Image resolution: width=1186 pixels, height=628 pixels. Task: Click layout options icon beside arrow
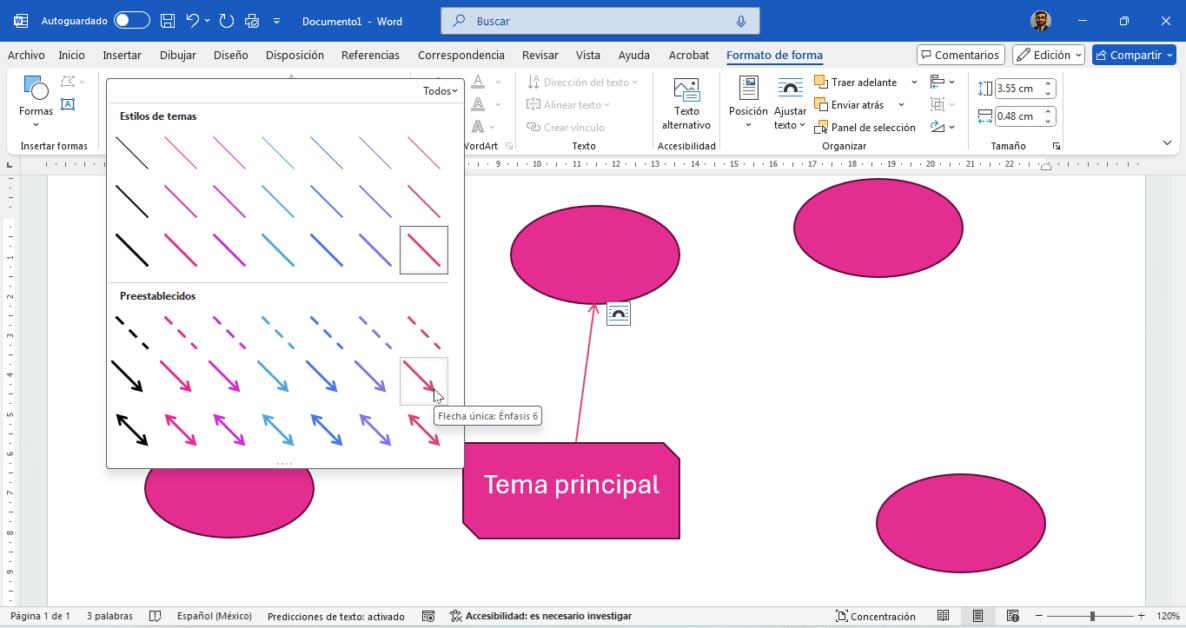pyautogui.click(x=618, y=314)
